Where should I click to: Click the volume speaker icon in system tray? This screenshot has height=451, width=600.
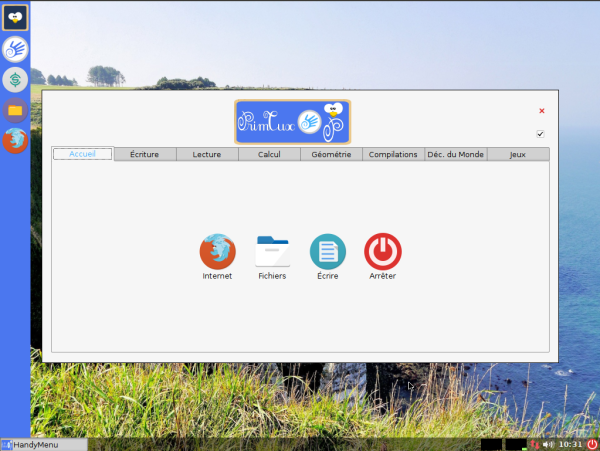(548, 444)
